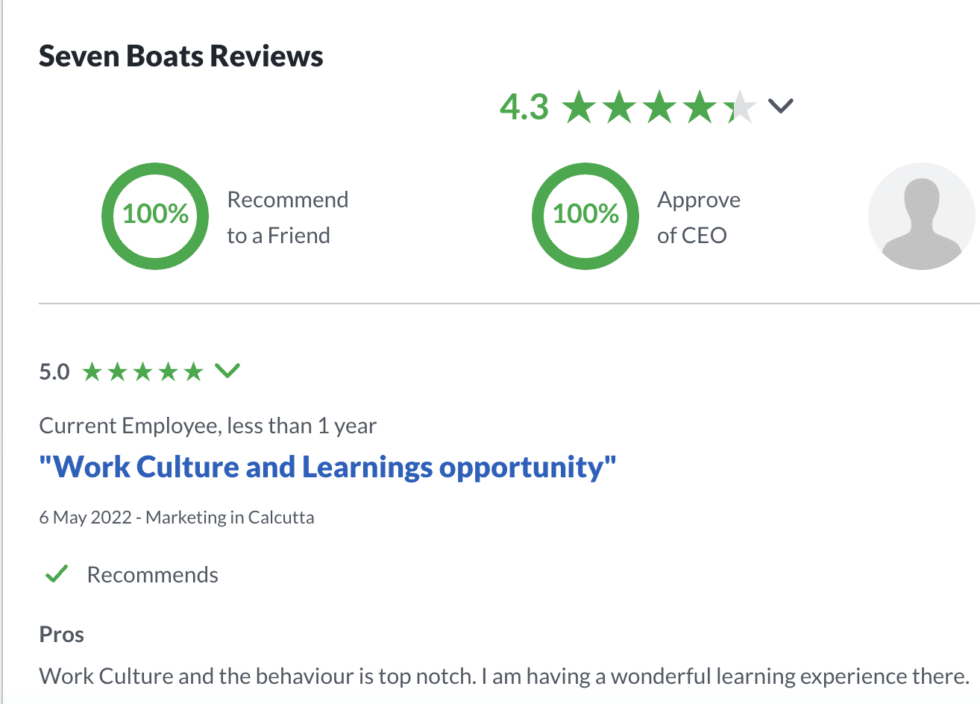Select the Marketing in Calcutta text
This screenshot has height=704, width=980.
[230, 517]
